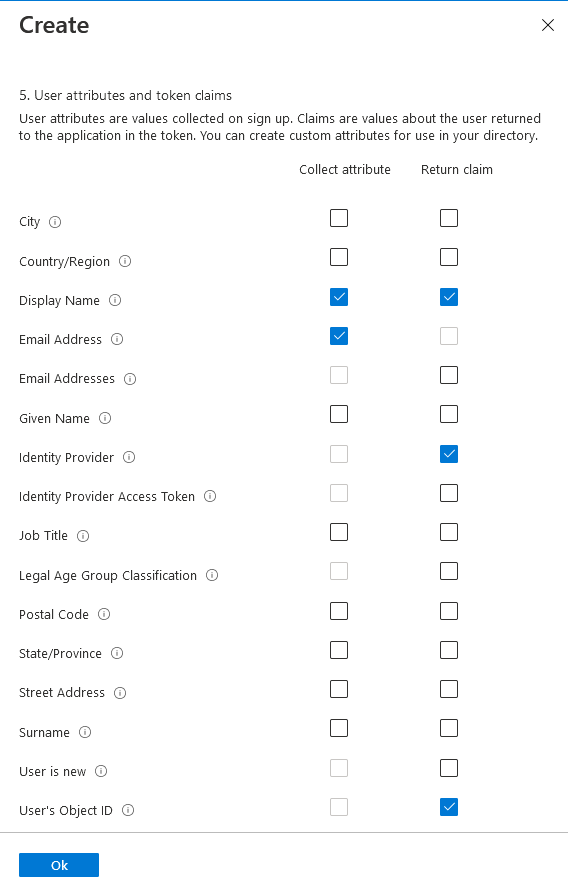Tick Return claim for Postal Code
The width and height of the screenshot is (568, 893).
click(449, 611)
